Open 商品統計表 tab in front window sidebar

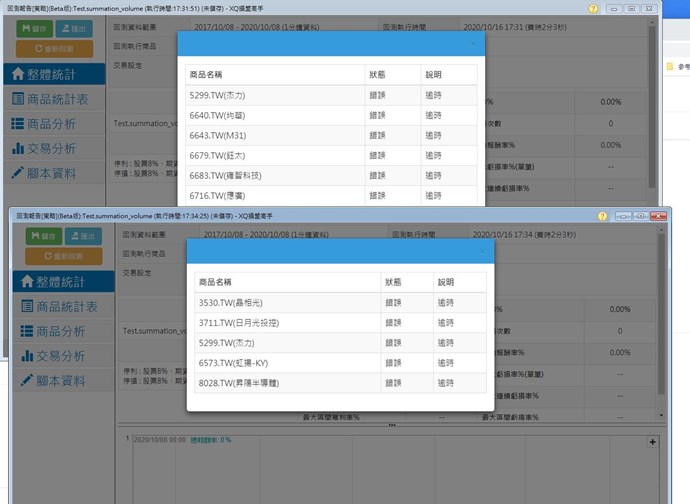coord(64,306)
